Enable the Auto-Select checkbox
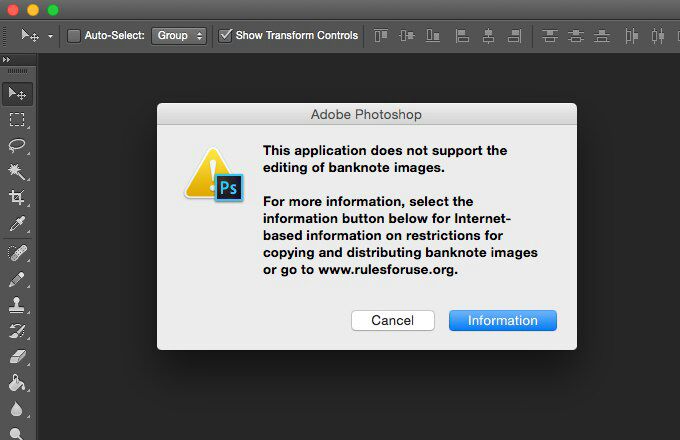The image size is (680, 440). [x=74, y=36]
